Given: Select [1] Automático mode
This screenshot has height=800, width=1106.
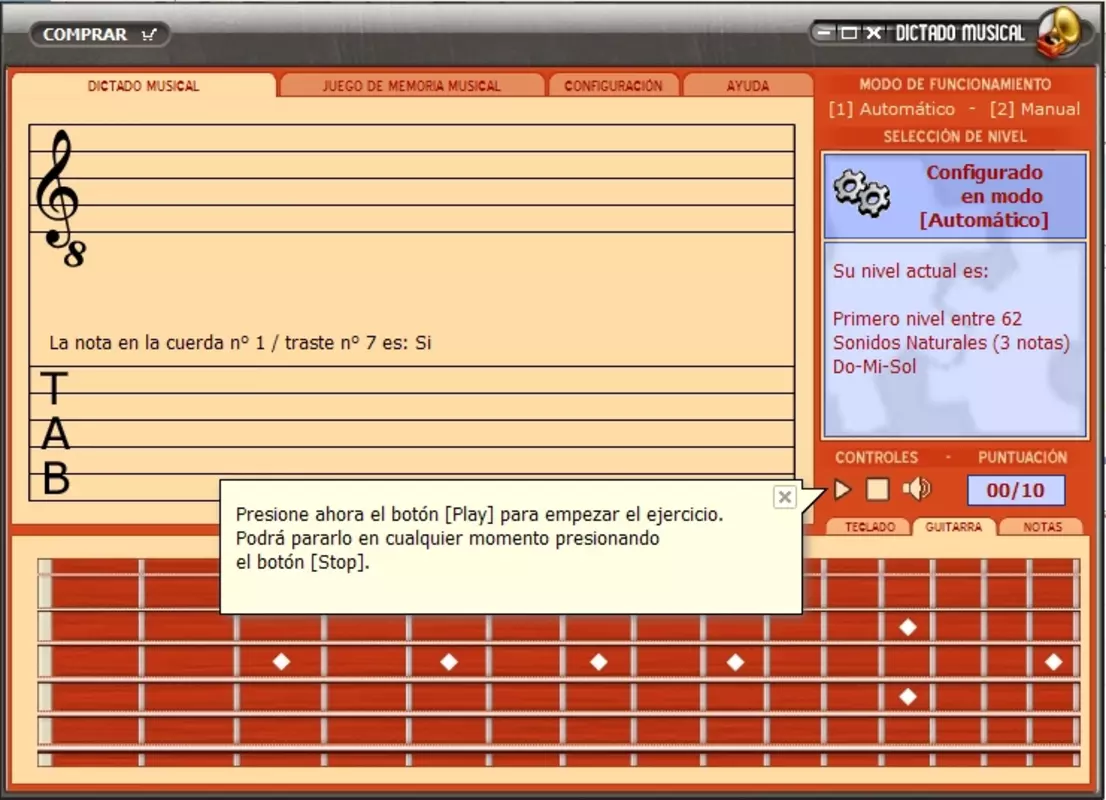Looking at the screenshot, I should tap(892, 109).
